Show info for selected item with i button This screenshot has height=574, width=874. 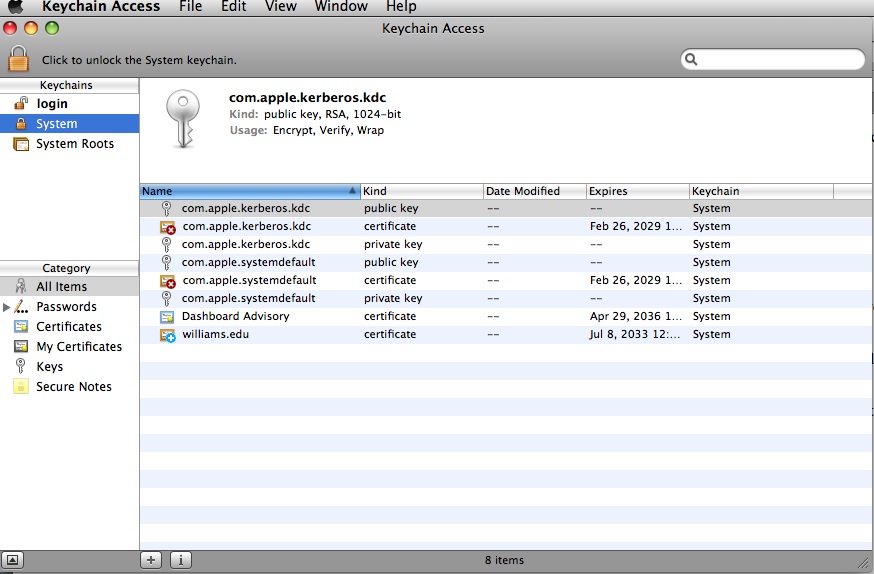point(181,560)
